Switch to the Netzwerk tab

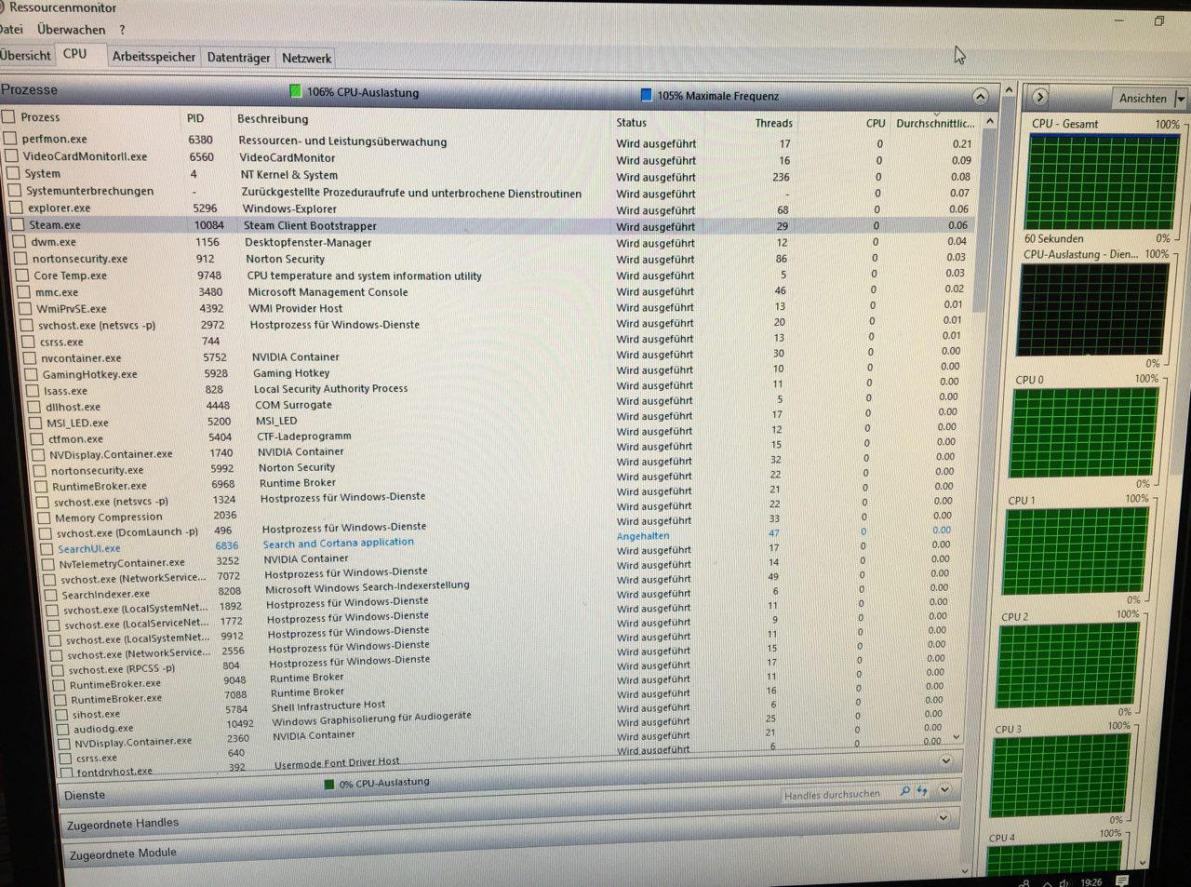click(x=306, y=58)
